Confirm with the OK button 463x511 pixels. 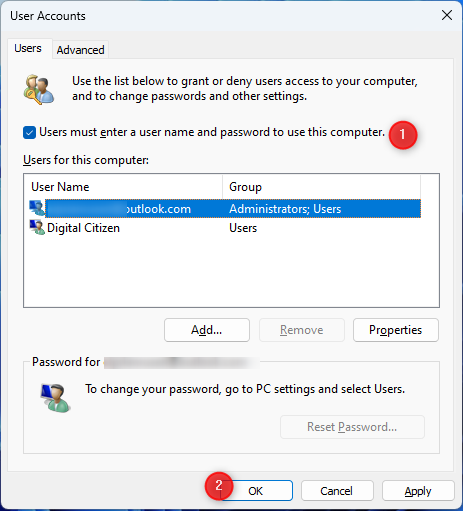click(256, 491)
